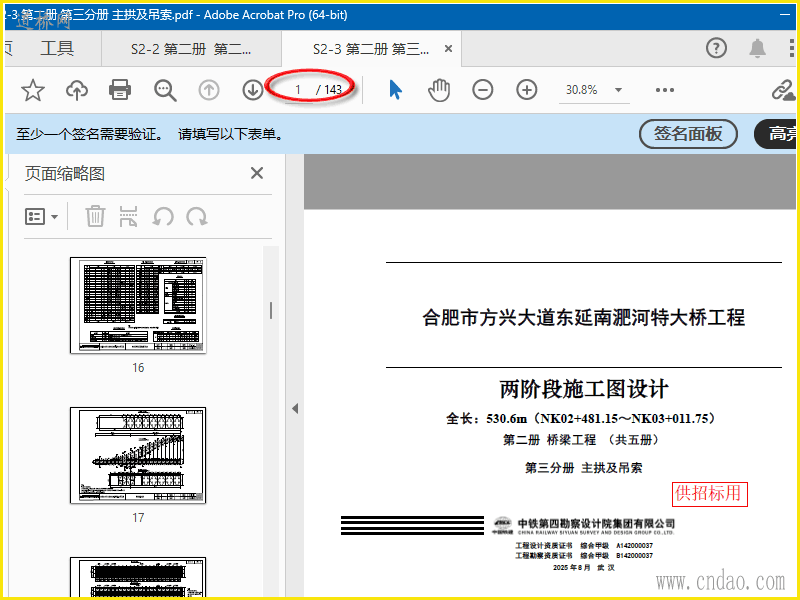Click thumbnail label number 17

tap(138, 517)
